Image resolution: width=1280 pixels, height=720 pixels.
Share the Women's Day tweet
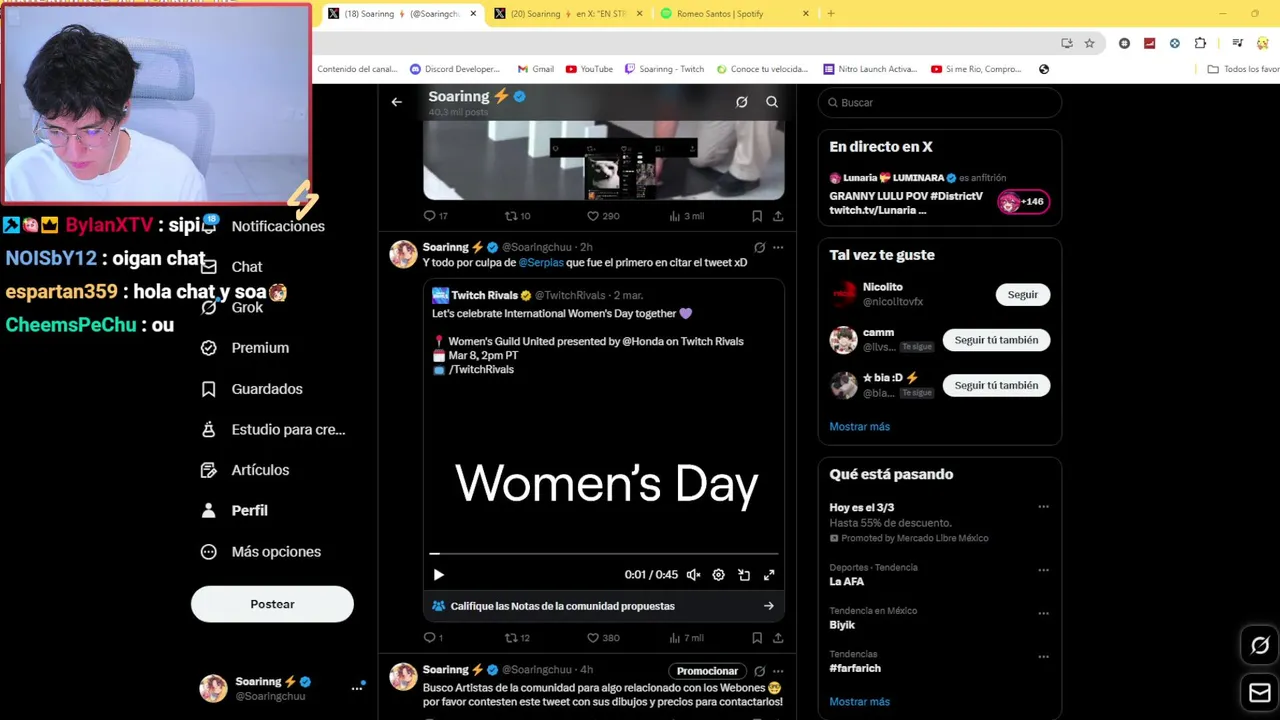(x=778, y=637)
